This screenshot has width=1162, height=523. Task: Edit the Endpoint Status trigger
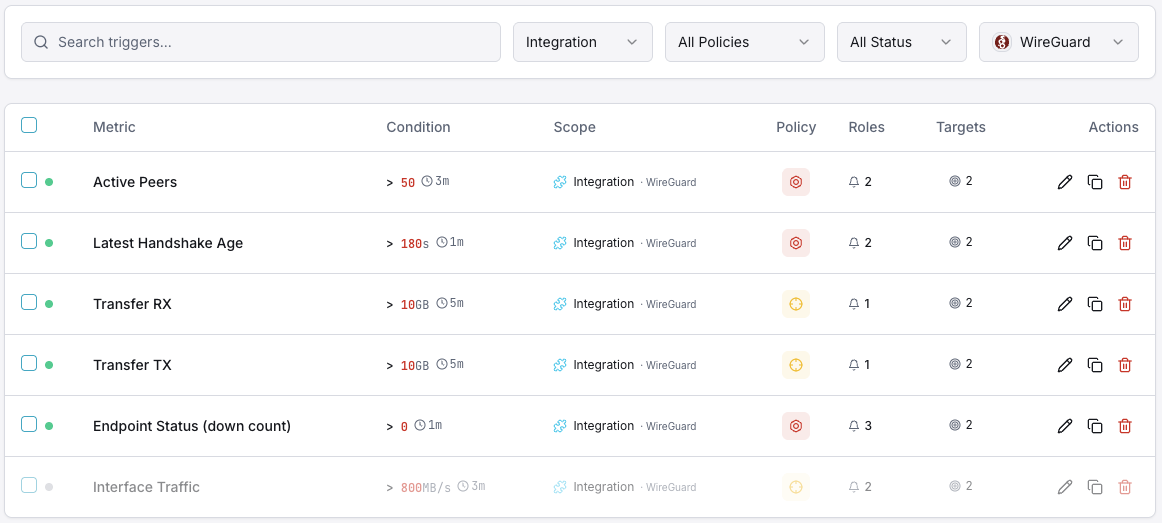click(x=1065, y=426)
